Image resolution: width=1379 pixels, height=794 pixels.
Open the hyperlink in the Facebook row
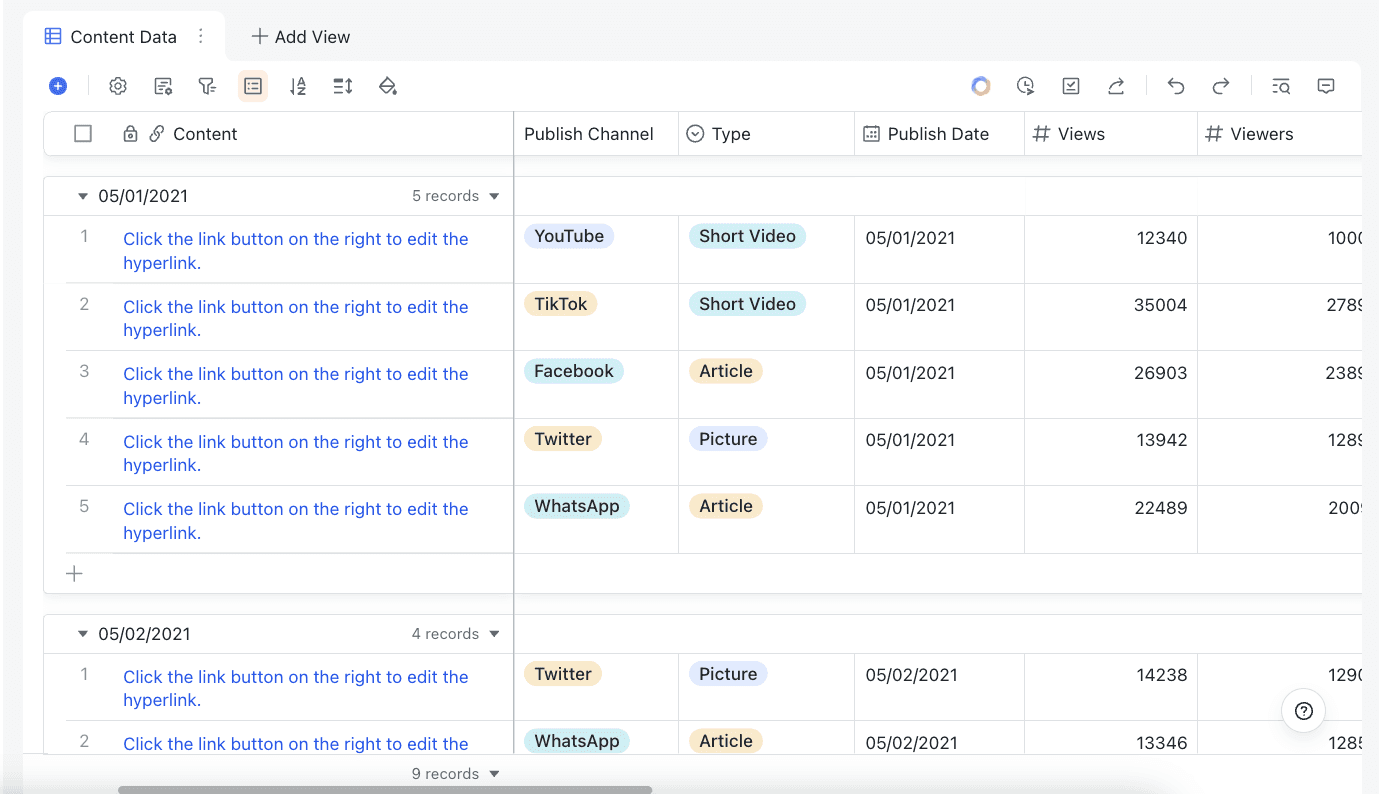296,386
